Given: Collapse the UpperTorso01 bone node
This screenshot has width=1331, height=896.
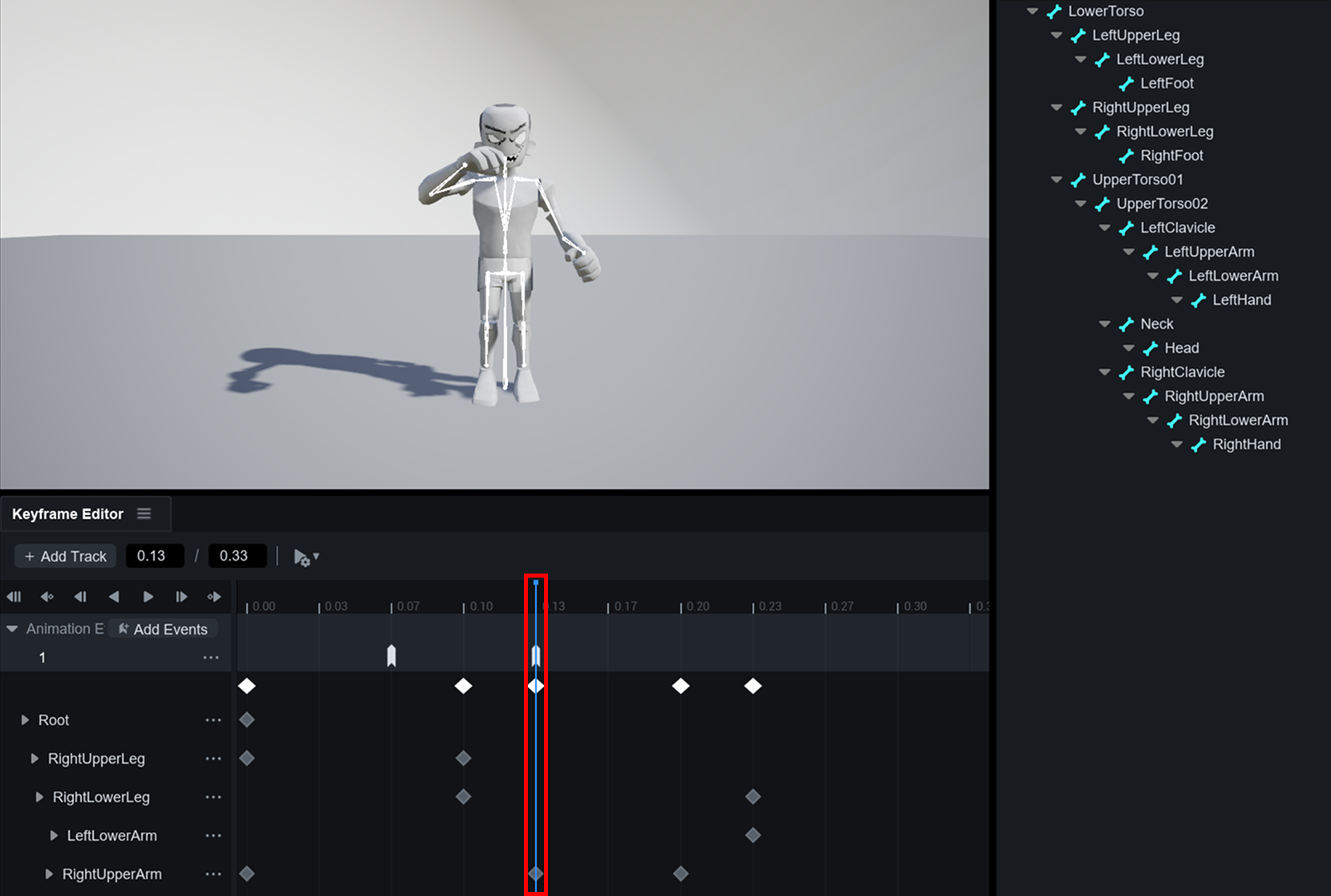Looking at the screenshot, I should click(x=1057, y=180).
